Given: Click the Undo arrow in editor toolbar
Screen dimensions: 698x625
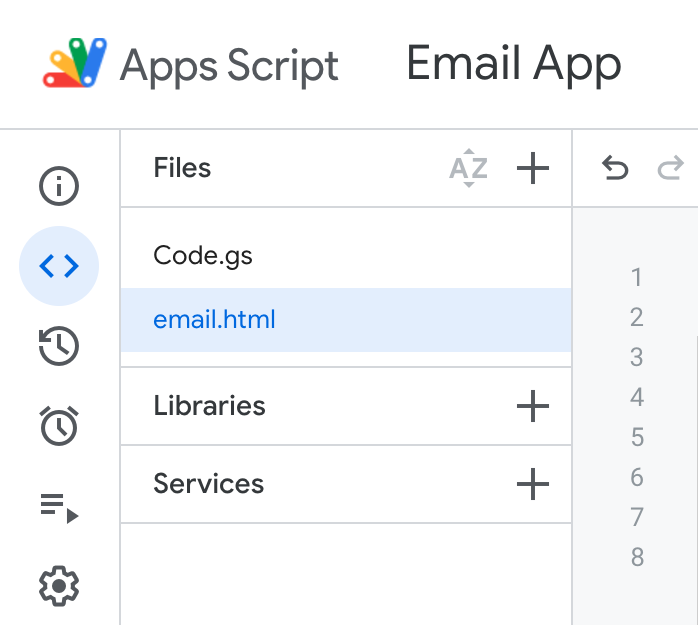Looking at the screenshot, I should tap(615, 168).
